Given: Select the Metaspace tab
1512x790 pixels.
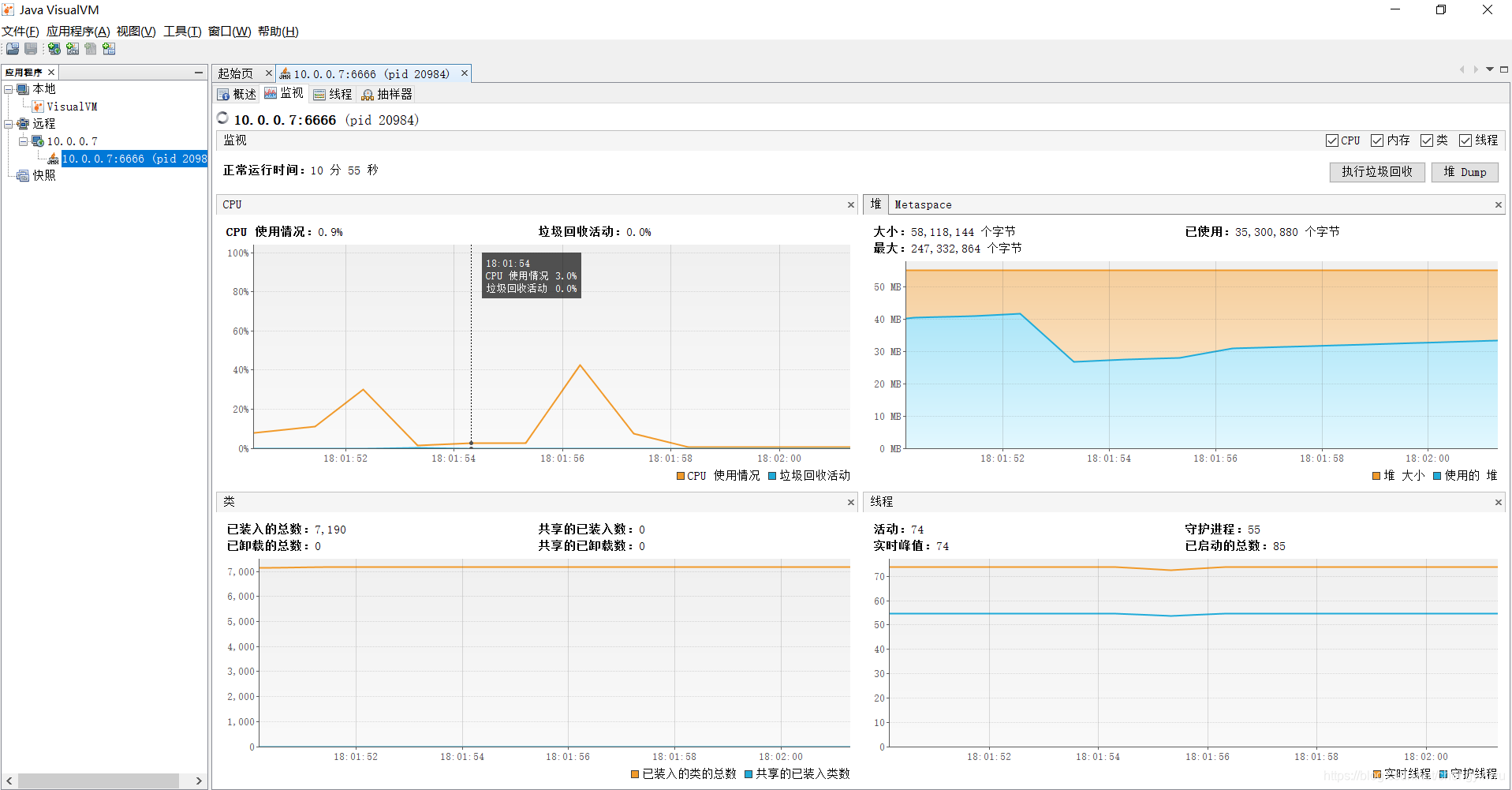Looking at the screenshot, I should [x=923, y=205].
